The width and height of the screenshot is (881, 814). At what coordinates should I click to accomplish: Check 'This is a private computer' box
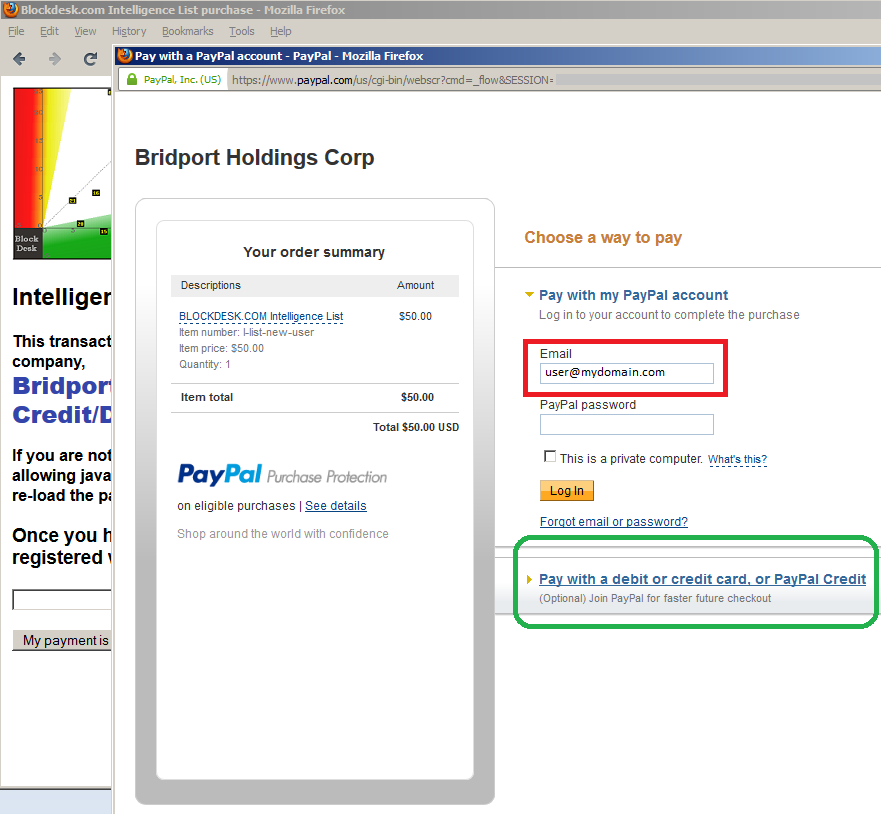(549, 457)
